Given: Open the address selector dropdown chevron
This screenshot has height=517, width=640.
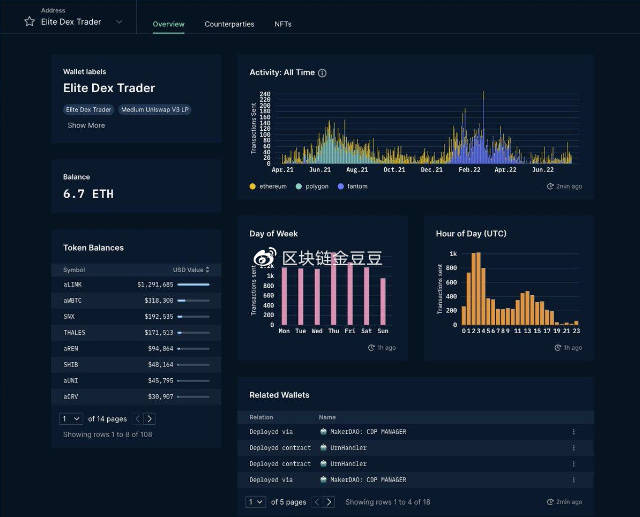Looking at the screenshot, I should coord(120,21).
